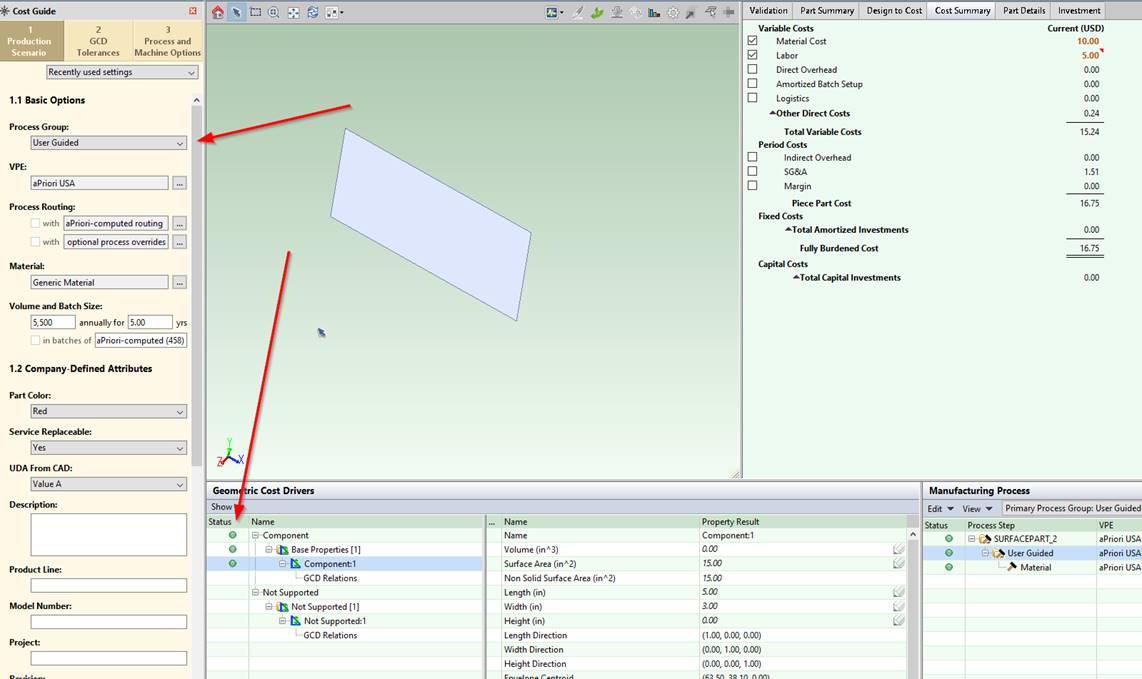The image size is (1142, 679).
Task: Open the Process Group dropdown
Action: 108,143
